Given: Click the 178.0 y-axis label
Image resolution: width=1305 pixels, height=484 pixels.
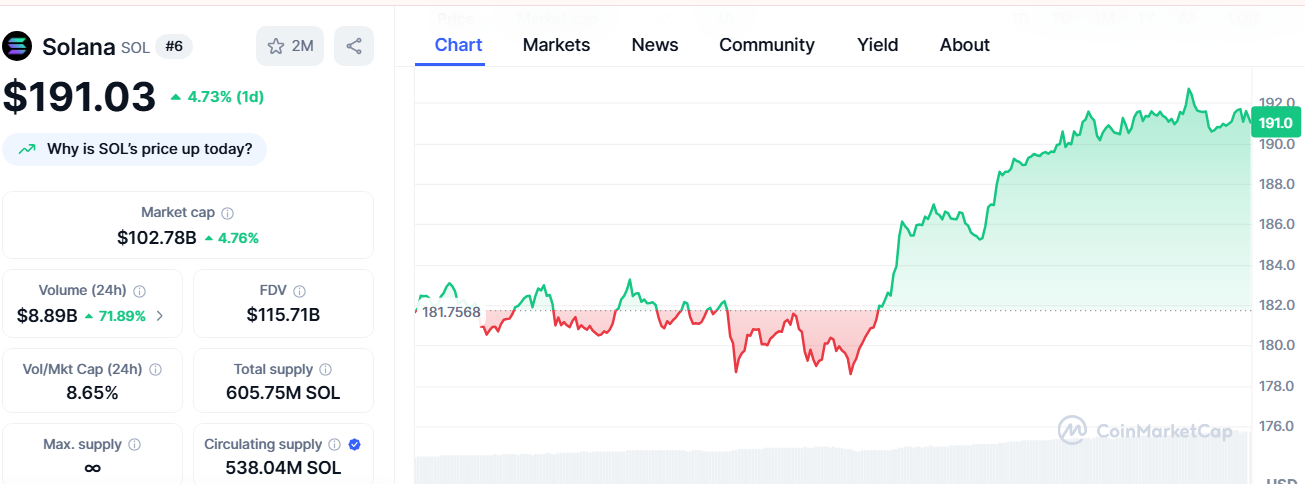Looking at the screenshot, I should (1277, 386).
